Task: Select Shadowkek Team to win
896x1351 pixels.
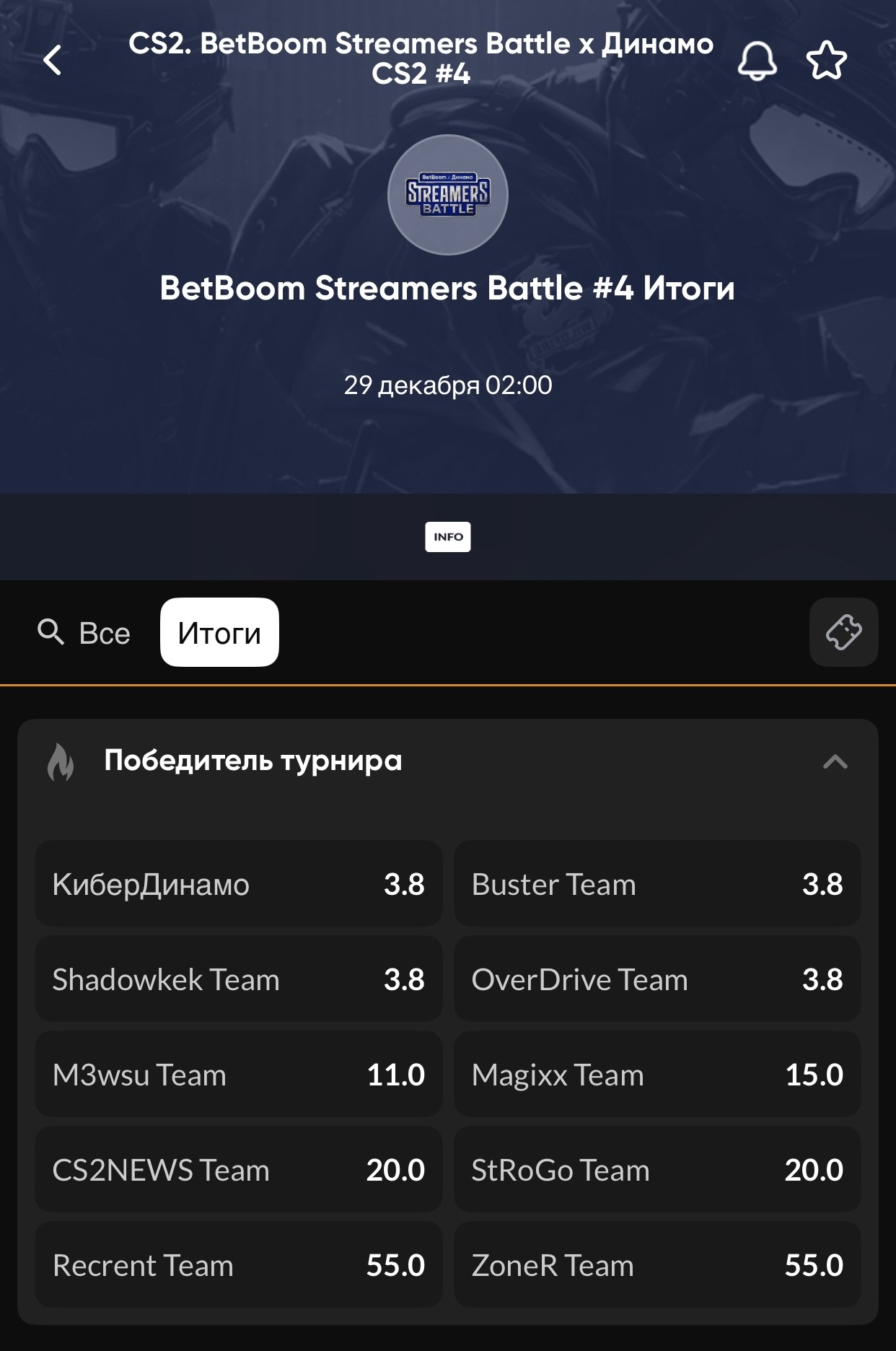Action: pyautogui.click(x=238, y=979)
